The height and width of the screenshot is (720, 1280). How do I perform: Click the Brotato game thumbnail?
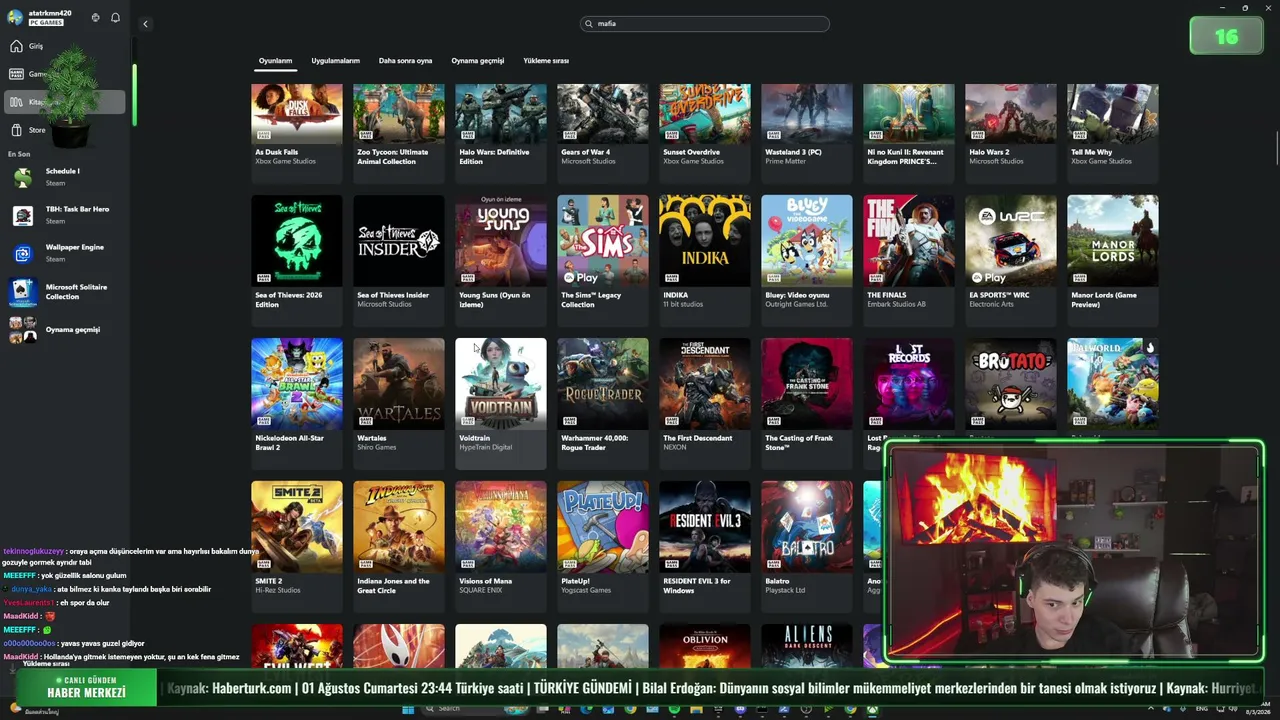[x=1011, y=384]
